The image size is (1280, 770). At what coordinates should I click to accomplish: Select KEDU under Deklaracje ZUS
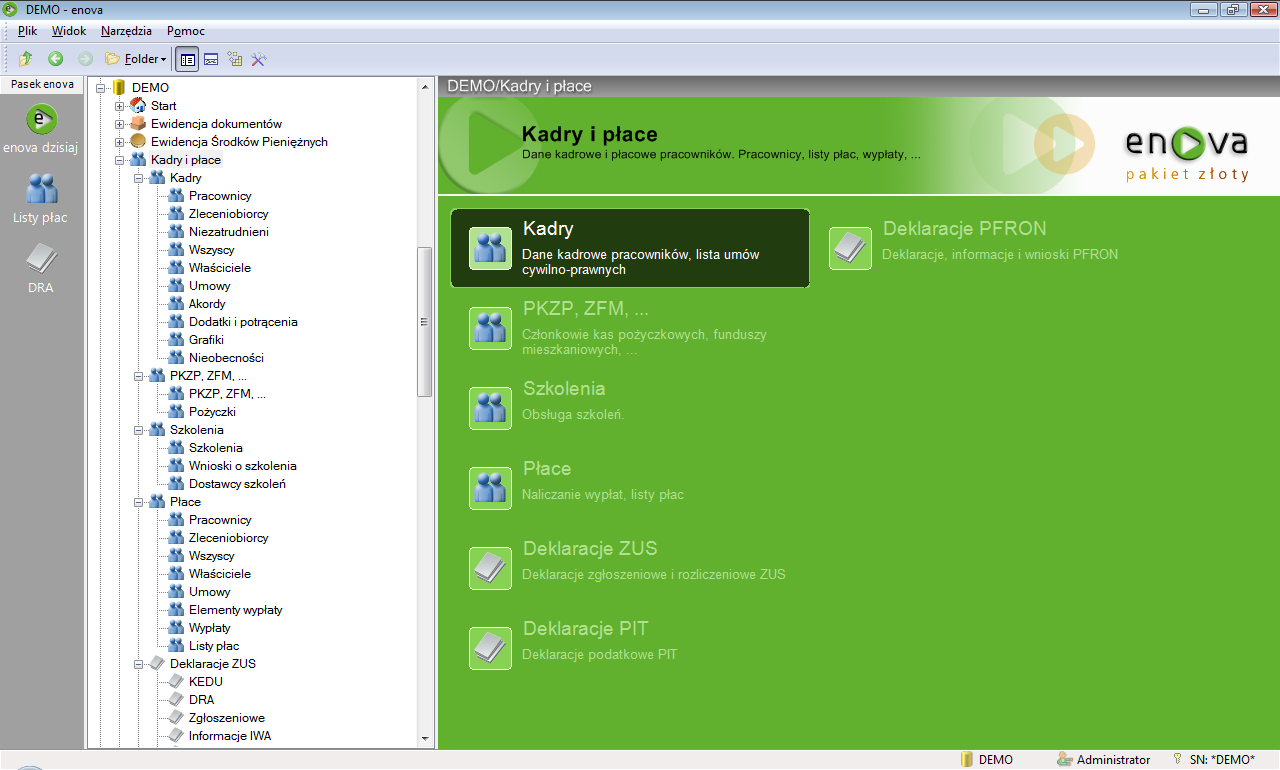click(x=205, y=682)
